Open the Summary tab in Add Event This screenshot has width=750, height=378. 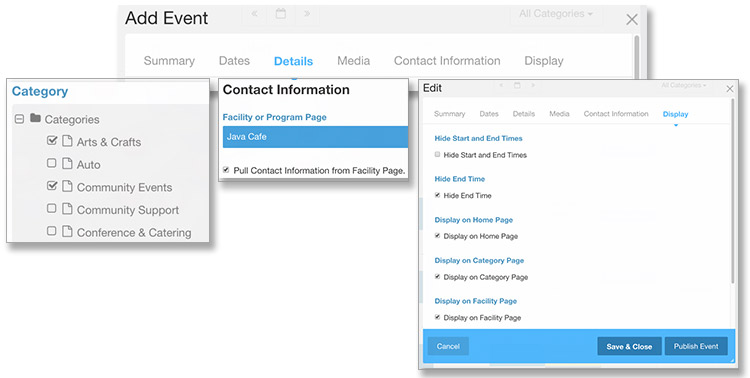click(169, 61)
